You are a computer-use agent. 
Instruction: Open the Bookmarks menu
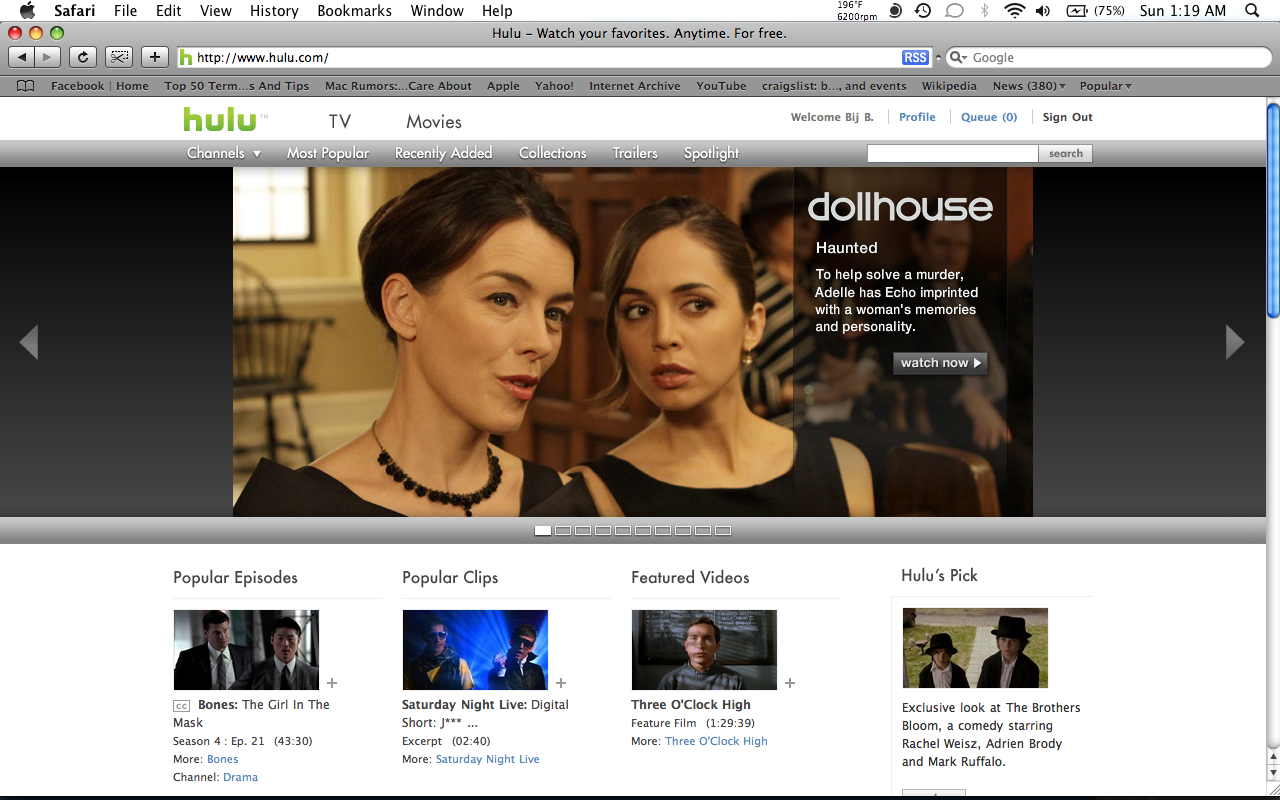(354, 11)
